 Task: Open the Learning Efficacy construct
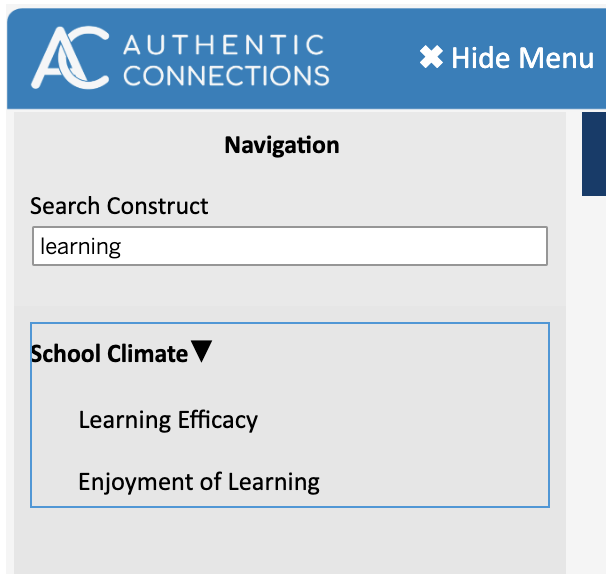[168, 420]
